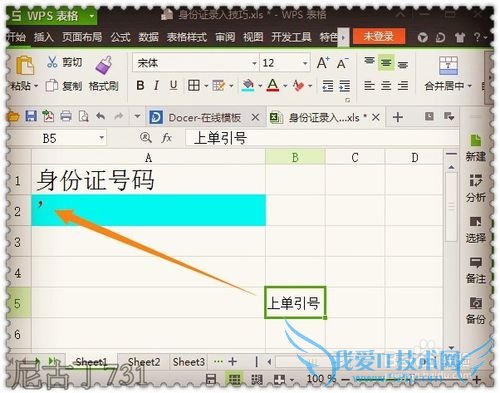Apply cell borders icon

click(194, 86)
